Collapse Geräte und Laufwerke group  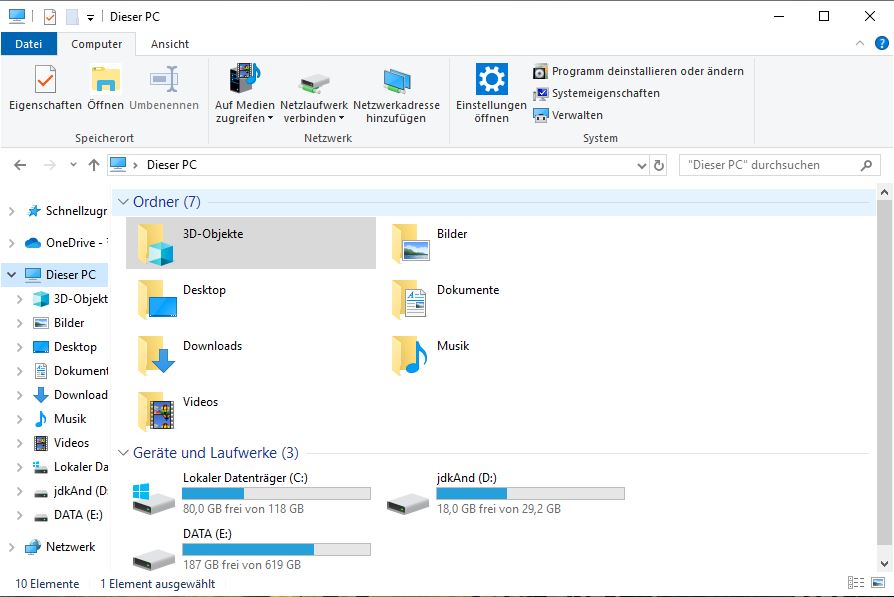pyautogui.click(x=123, y=453)
